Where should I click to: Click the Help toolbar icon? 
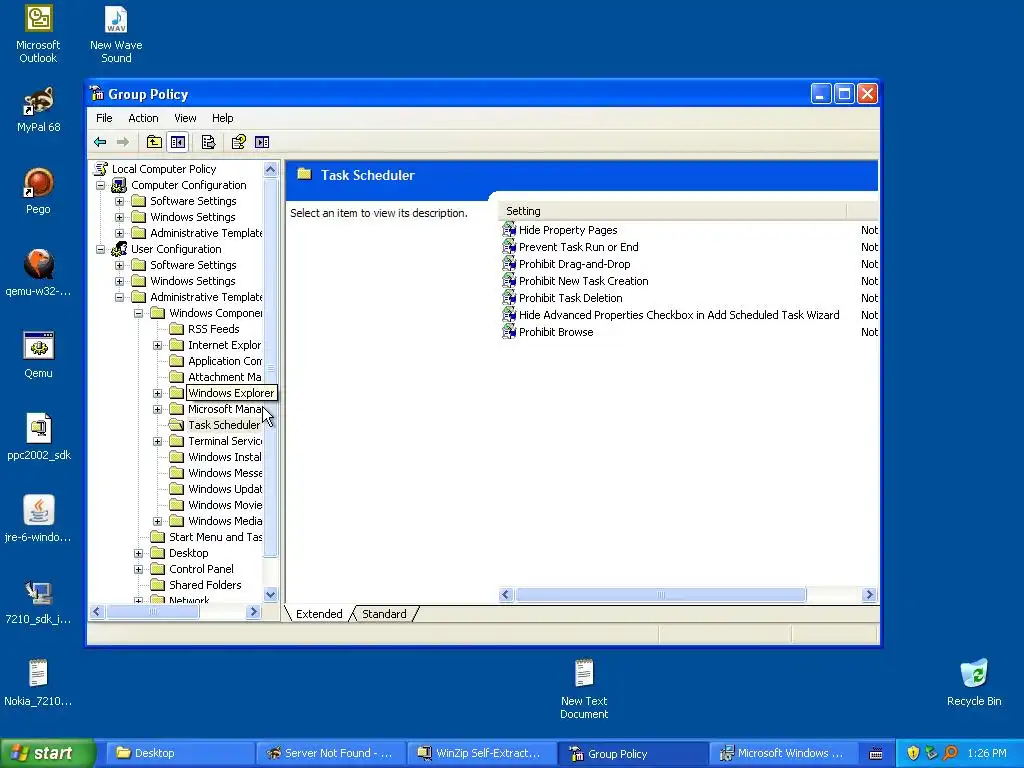point(238,142)
